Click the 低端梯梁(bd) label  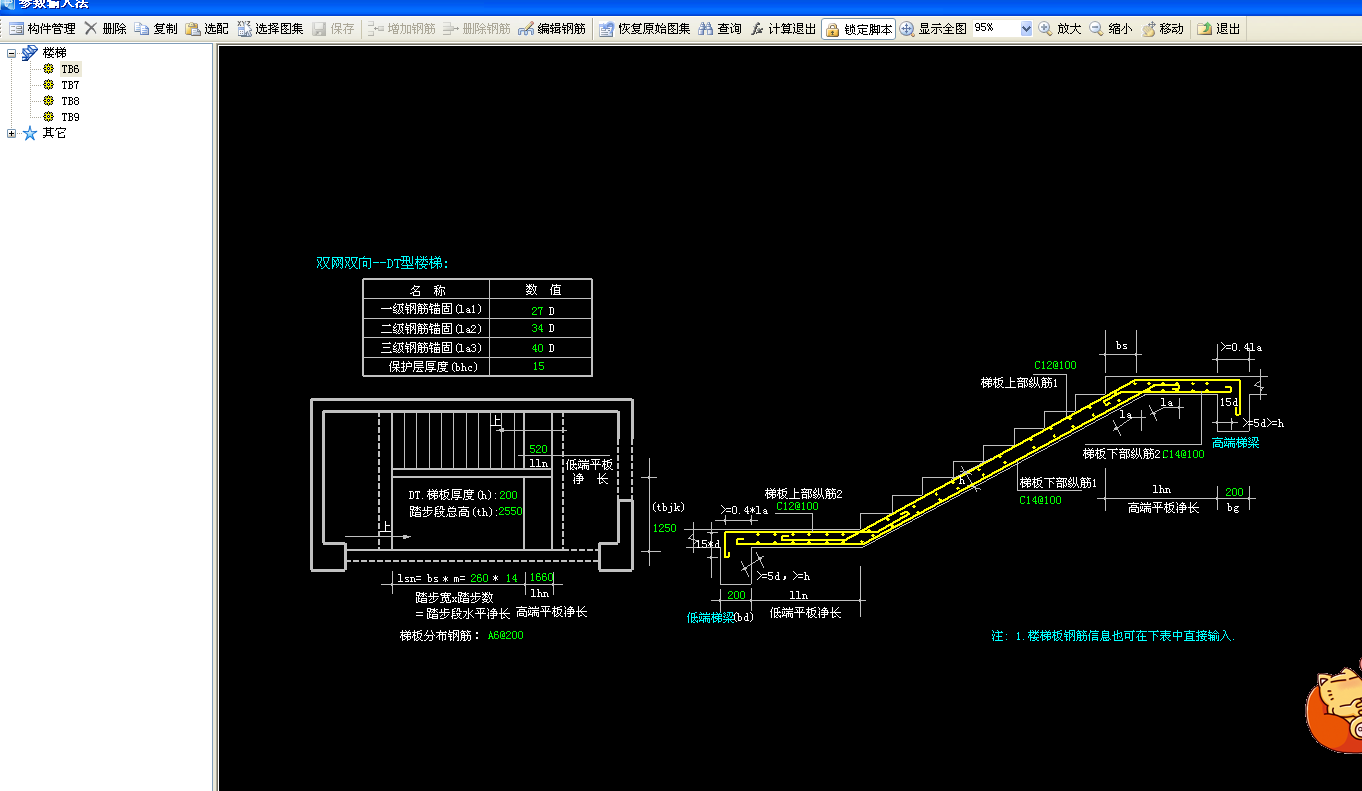click(720, 618)
